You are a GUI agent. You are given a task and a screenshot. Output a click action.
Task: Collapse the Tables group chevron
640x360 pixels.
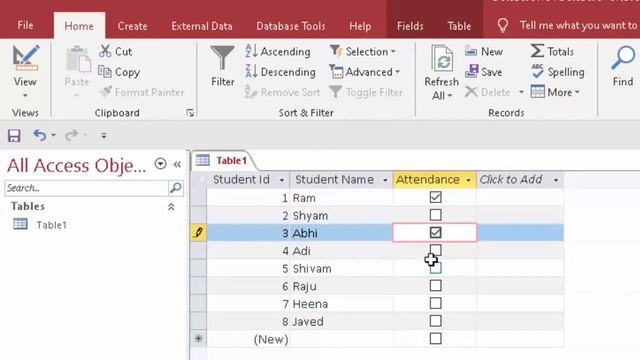[x=171, y=207]
